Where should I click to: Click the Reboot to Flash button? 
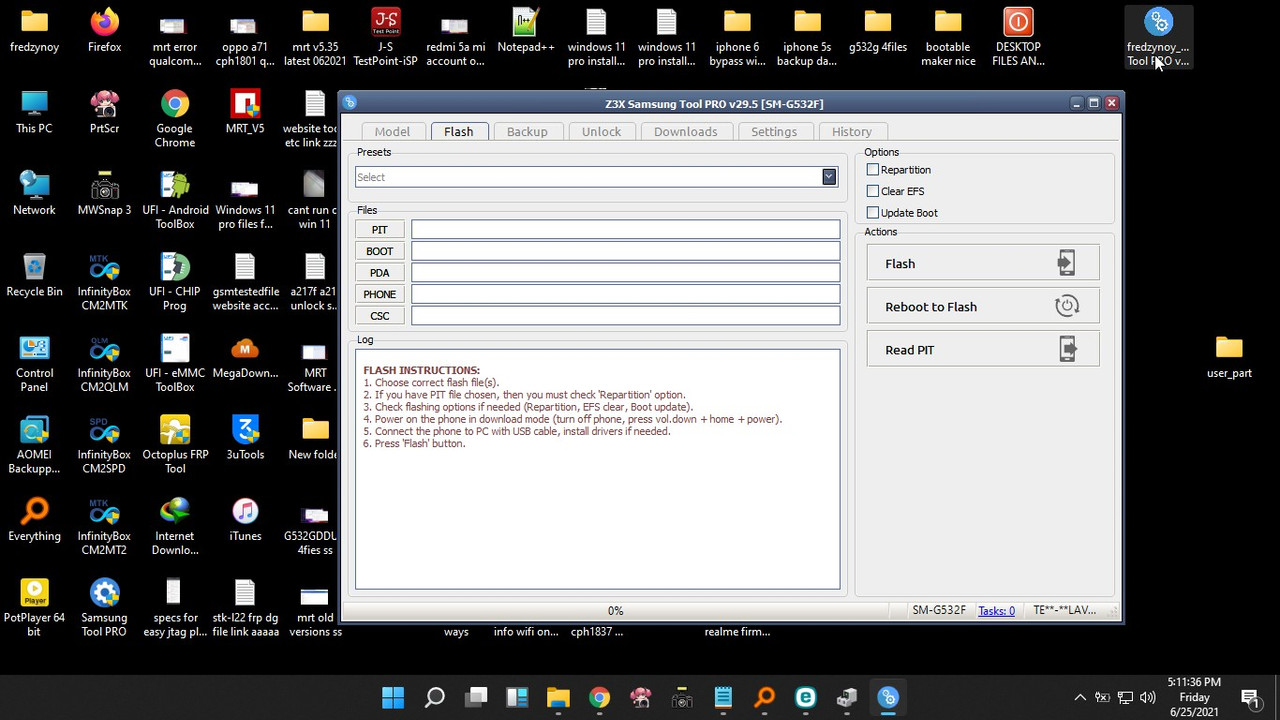click(983, 306)
